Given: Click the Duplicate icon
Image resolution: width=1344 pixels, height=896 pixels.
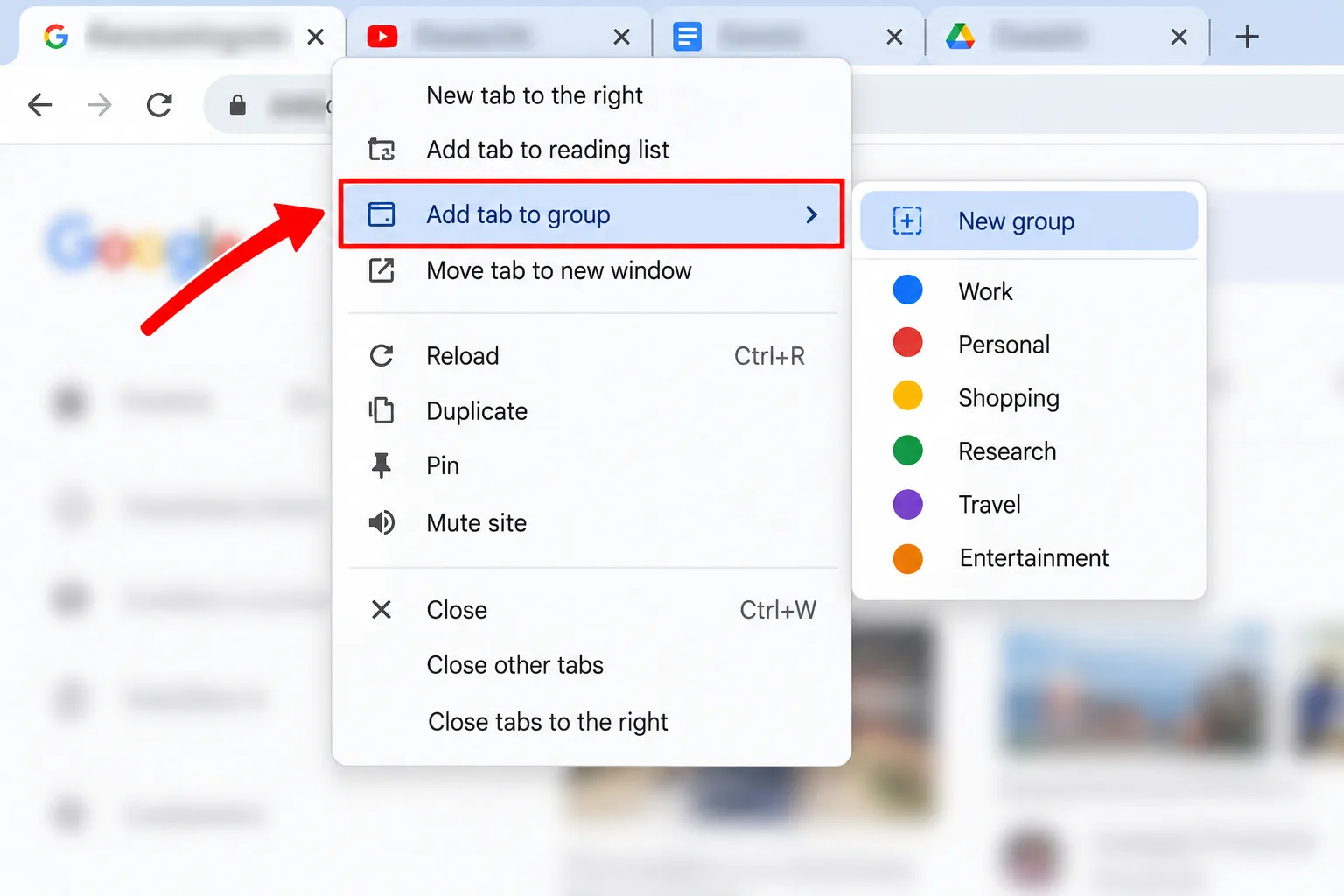Looking at the screenshot, I should click(381, 410).
